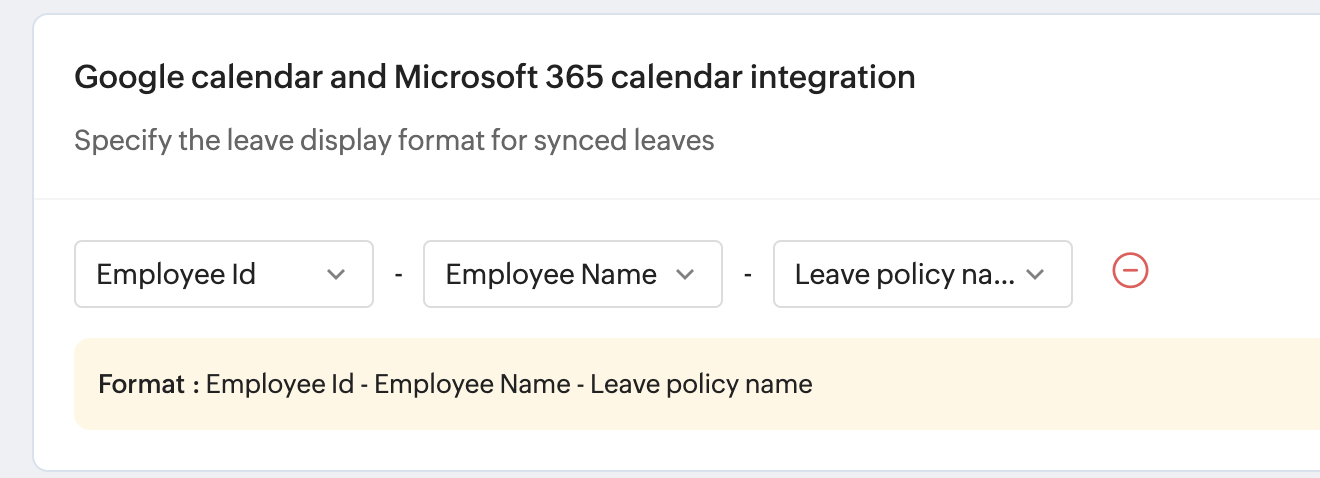
Task: Click "Employee Name" in the format preview
Action: tap(474, 384)
